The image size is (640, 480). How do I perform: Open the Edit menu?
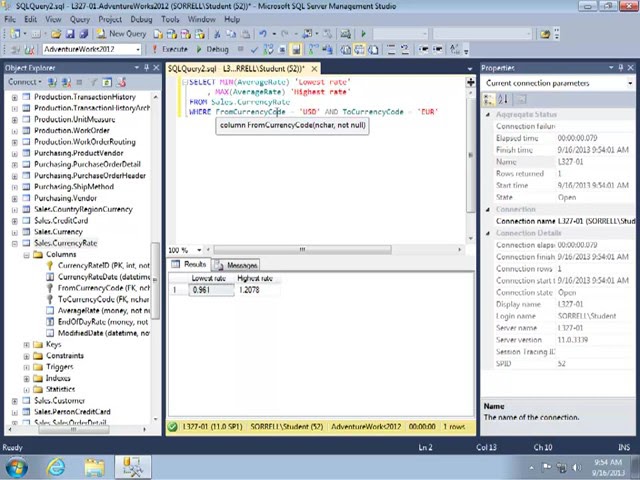tap(30, 19)
